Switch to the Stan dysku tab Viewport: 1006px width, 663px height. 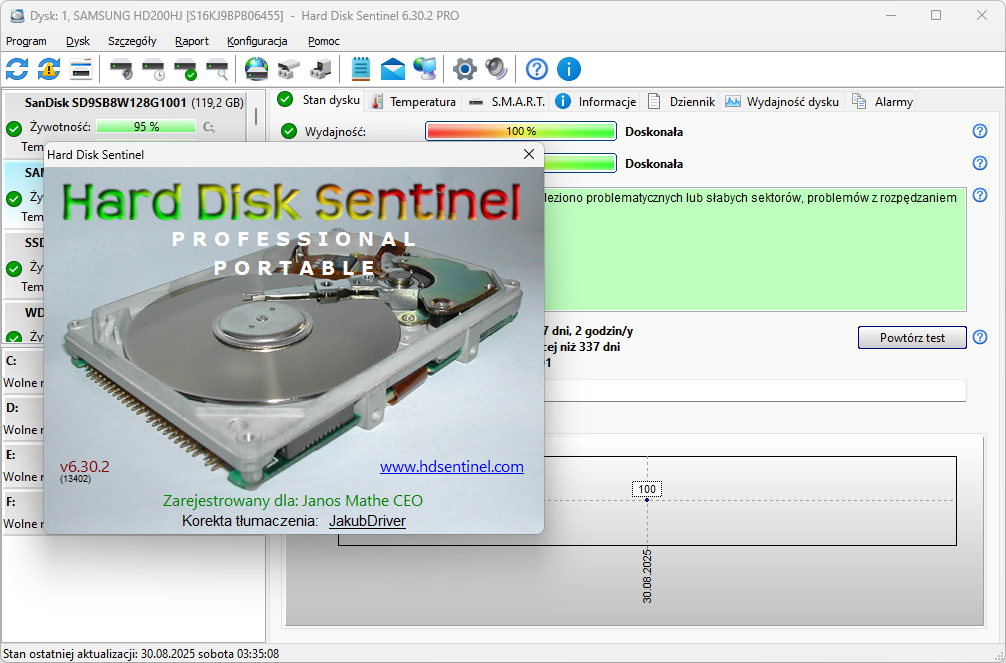[319, 100]
